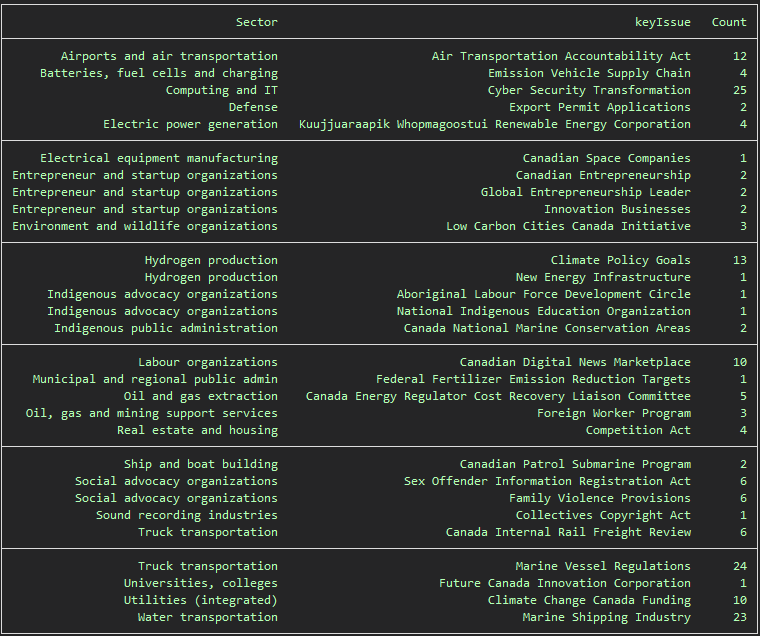Click the 'Sector' column header

tap(256, 22)
